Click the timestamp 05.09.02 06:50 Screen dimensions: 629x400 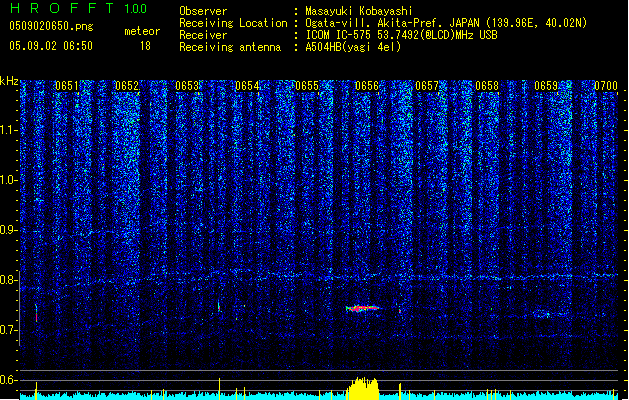[51, 46]
